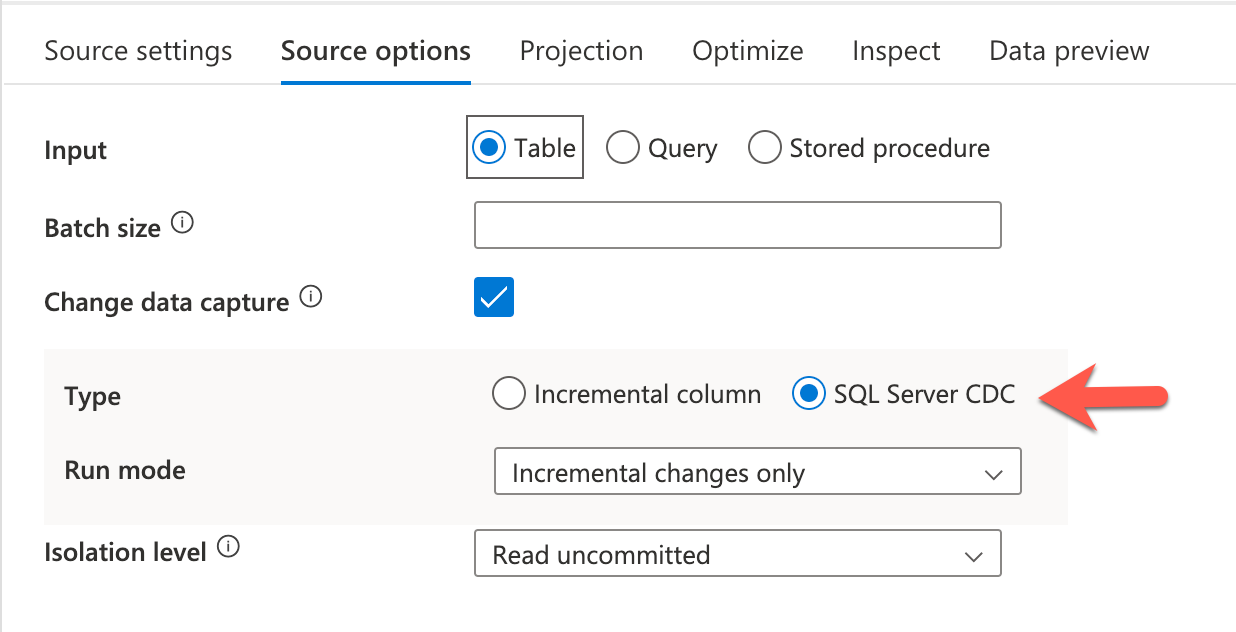Screen dimensions: 1236x632
Task: Select the Stored procedure radio option
Action: click(765, 149)
